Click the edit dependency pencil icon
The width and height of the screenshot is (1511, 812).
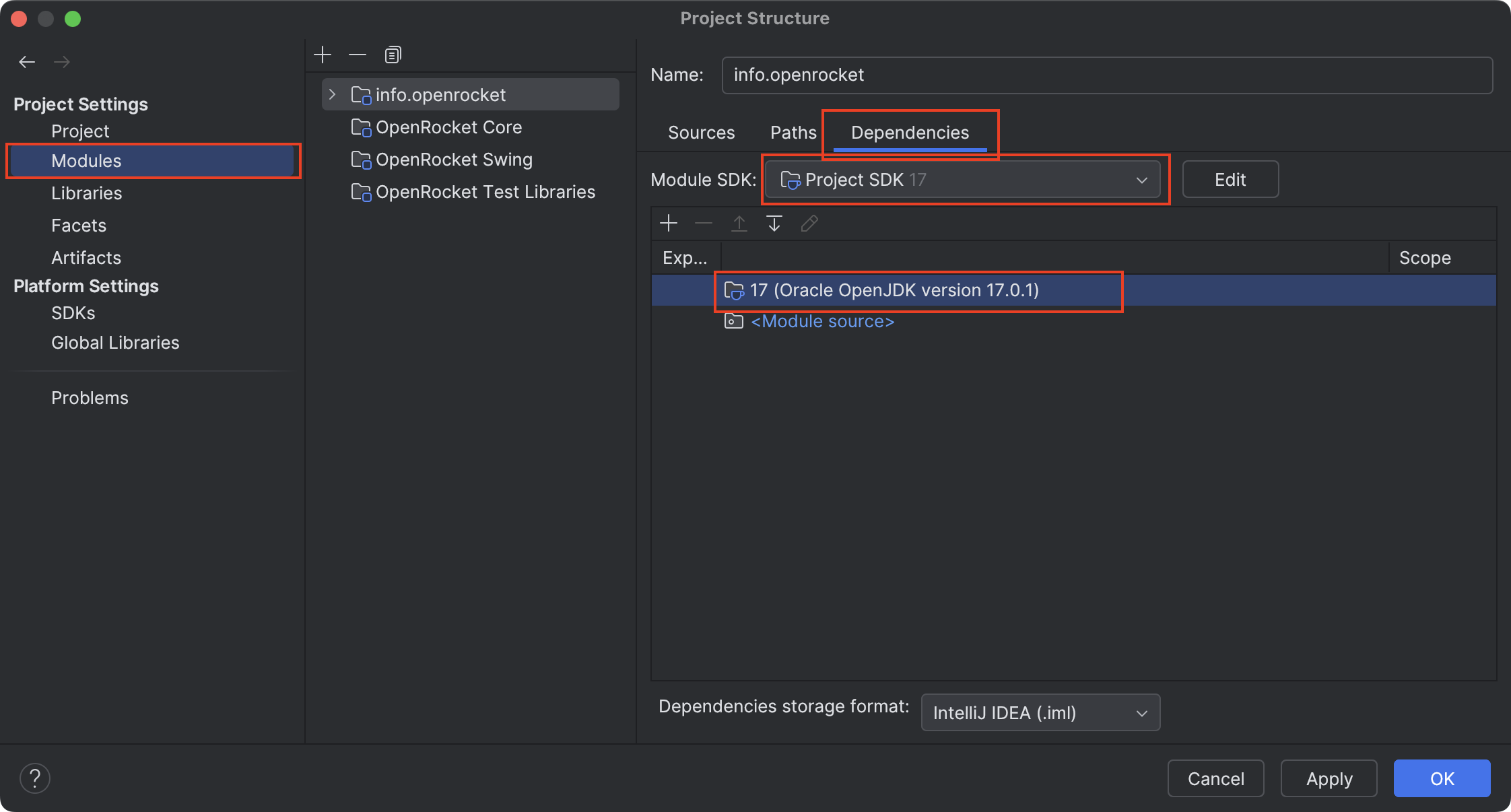(x=809, y=223)
